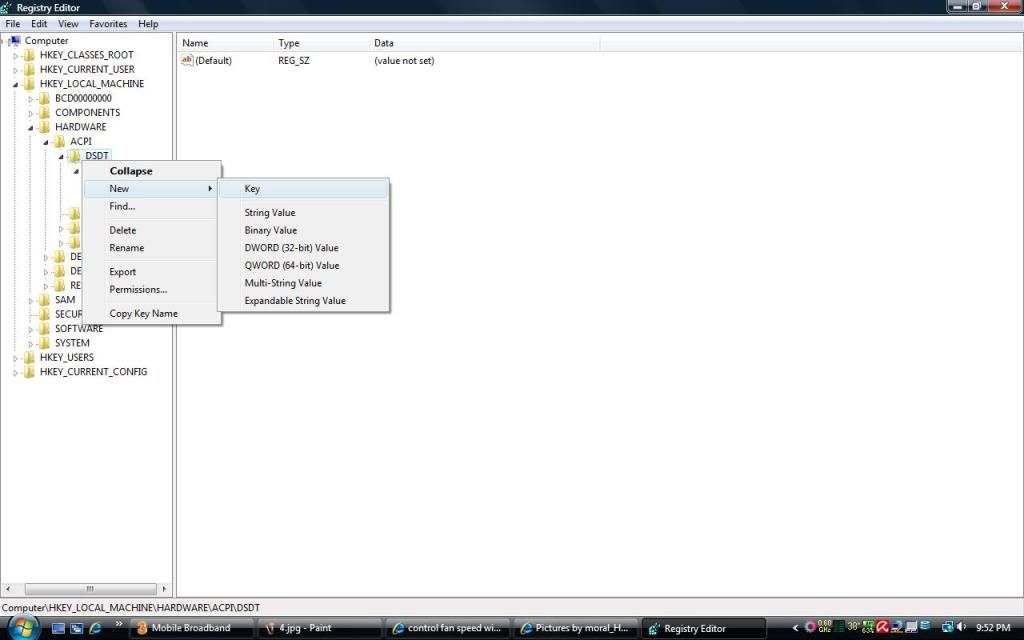This screenshot has width=1024, height=640.
Task: Open the File menu
Action: (x=12, y=24)
